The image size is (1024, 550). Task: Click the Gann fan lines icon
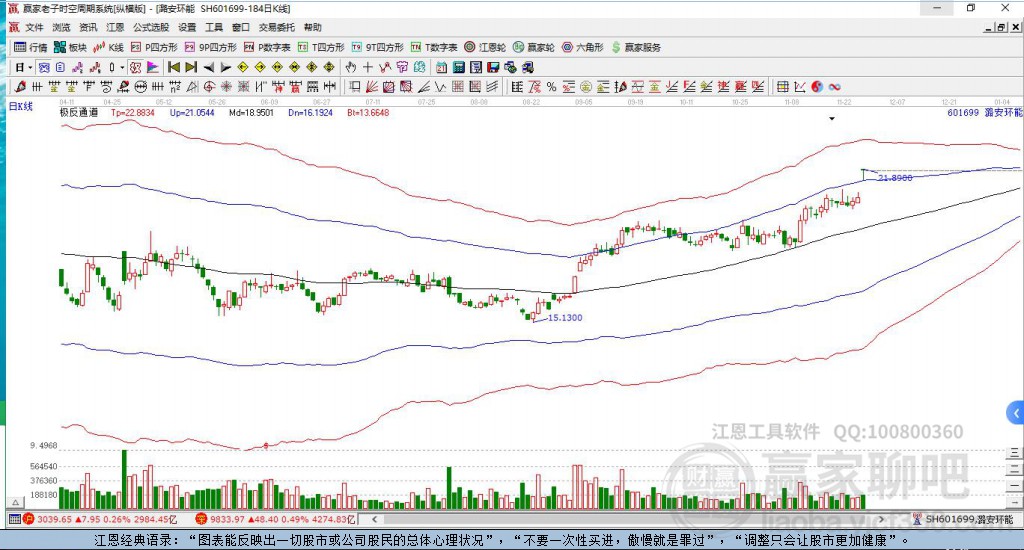pyautogui.click(x=372, y=87)
